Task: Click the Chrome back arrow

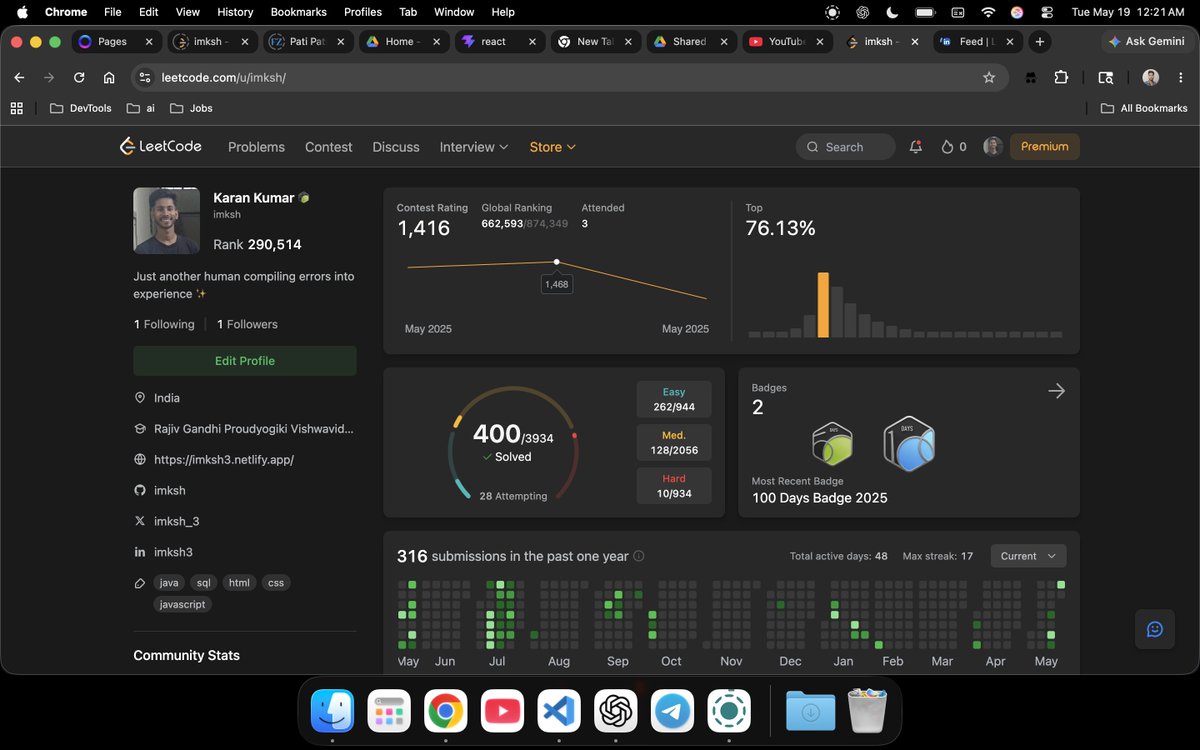Action: tap(19, 77)
